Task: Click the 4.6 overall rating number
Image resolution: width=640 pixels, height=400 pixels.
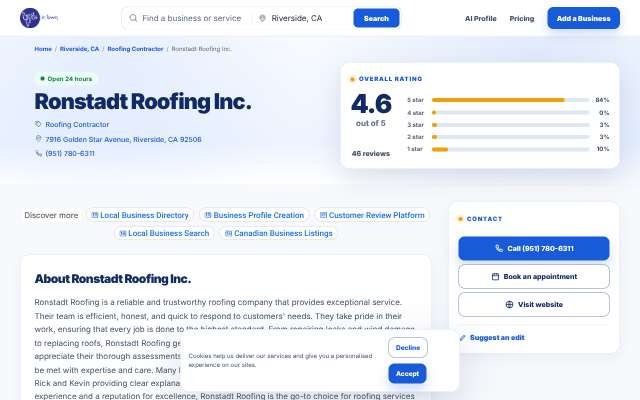Action: 371,104
